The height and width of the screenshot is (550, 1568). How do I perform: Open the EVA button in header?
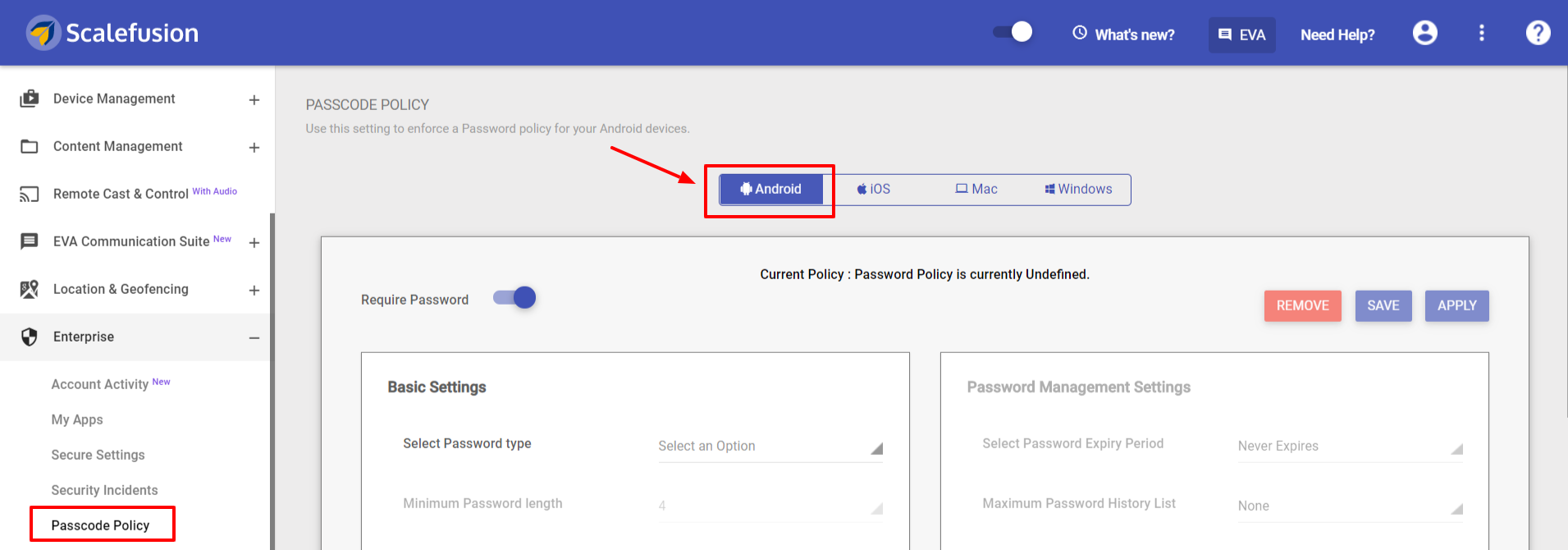point(1242,34)
